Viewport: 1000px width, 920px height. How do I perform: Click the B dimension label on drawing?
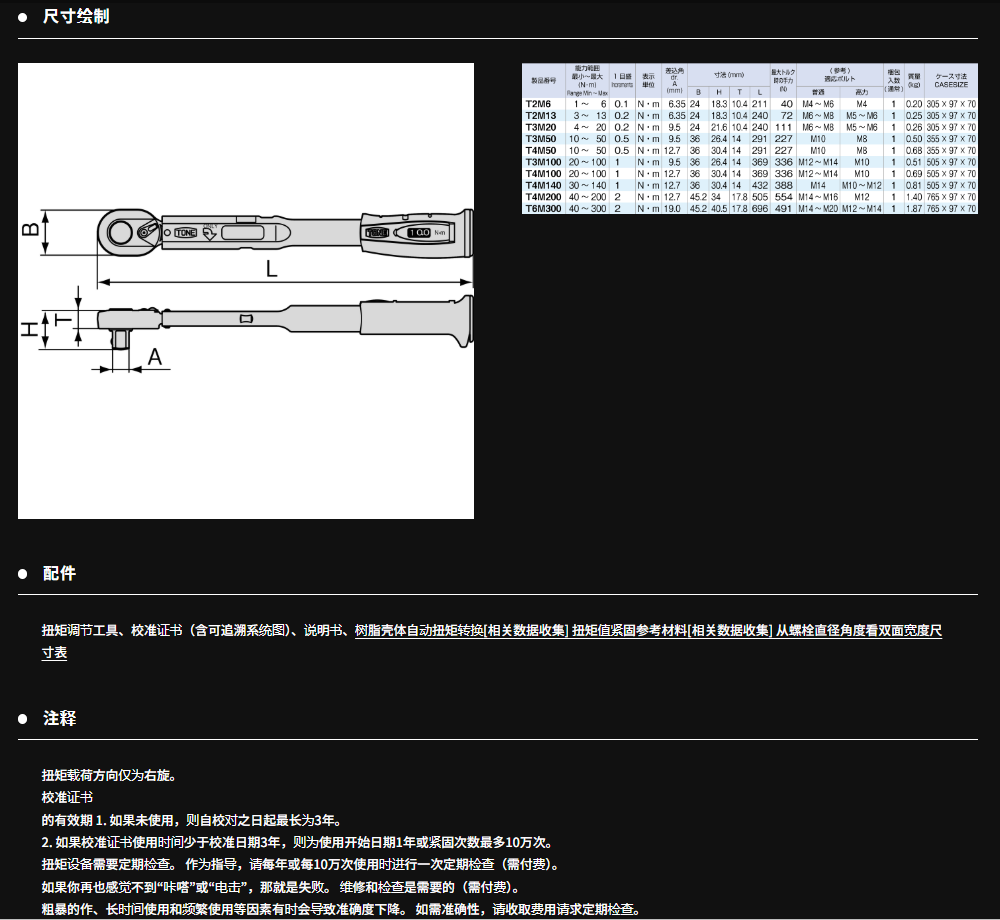tap(32, 229)
